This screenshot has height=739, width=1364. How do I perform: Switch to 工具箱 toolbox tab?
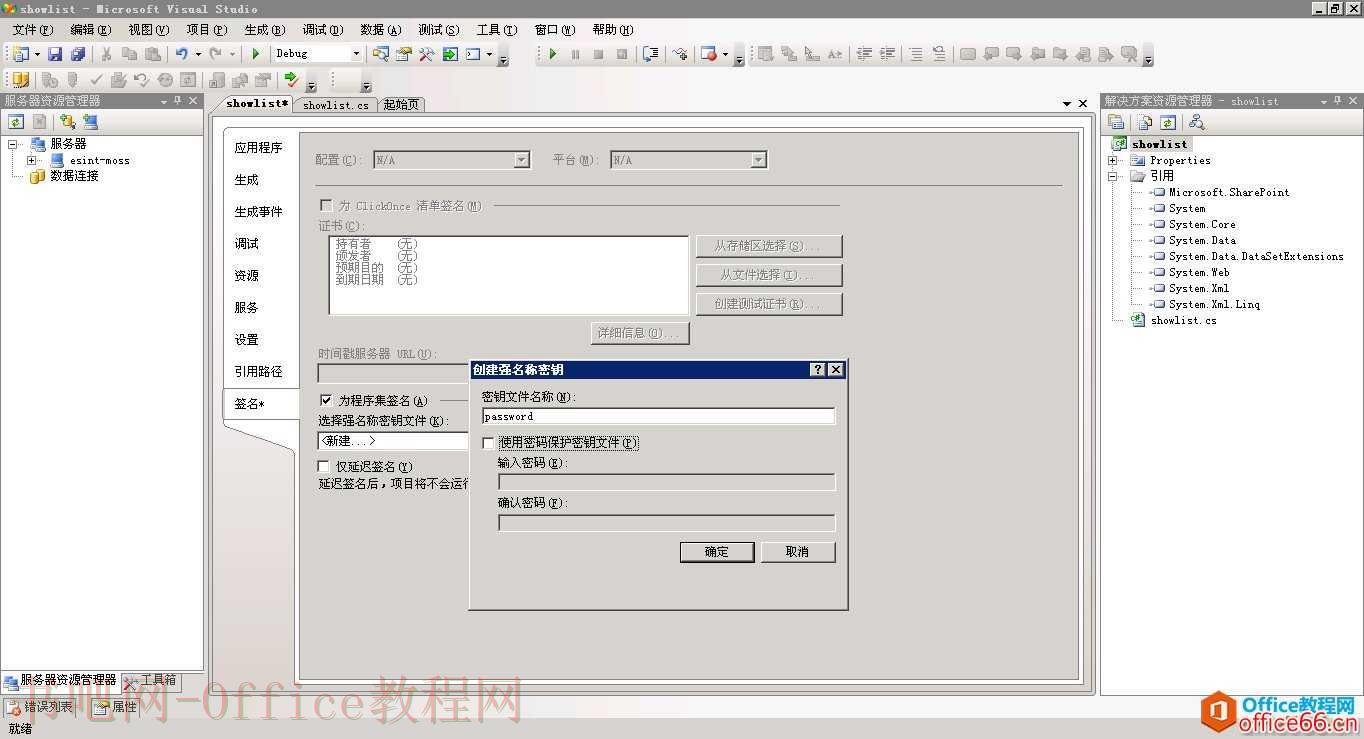pos(151,681)
